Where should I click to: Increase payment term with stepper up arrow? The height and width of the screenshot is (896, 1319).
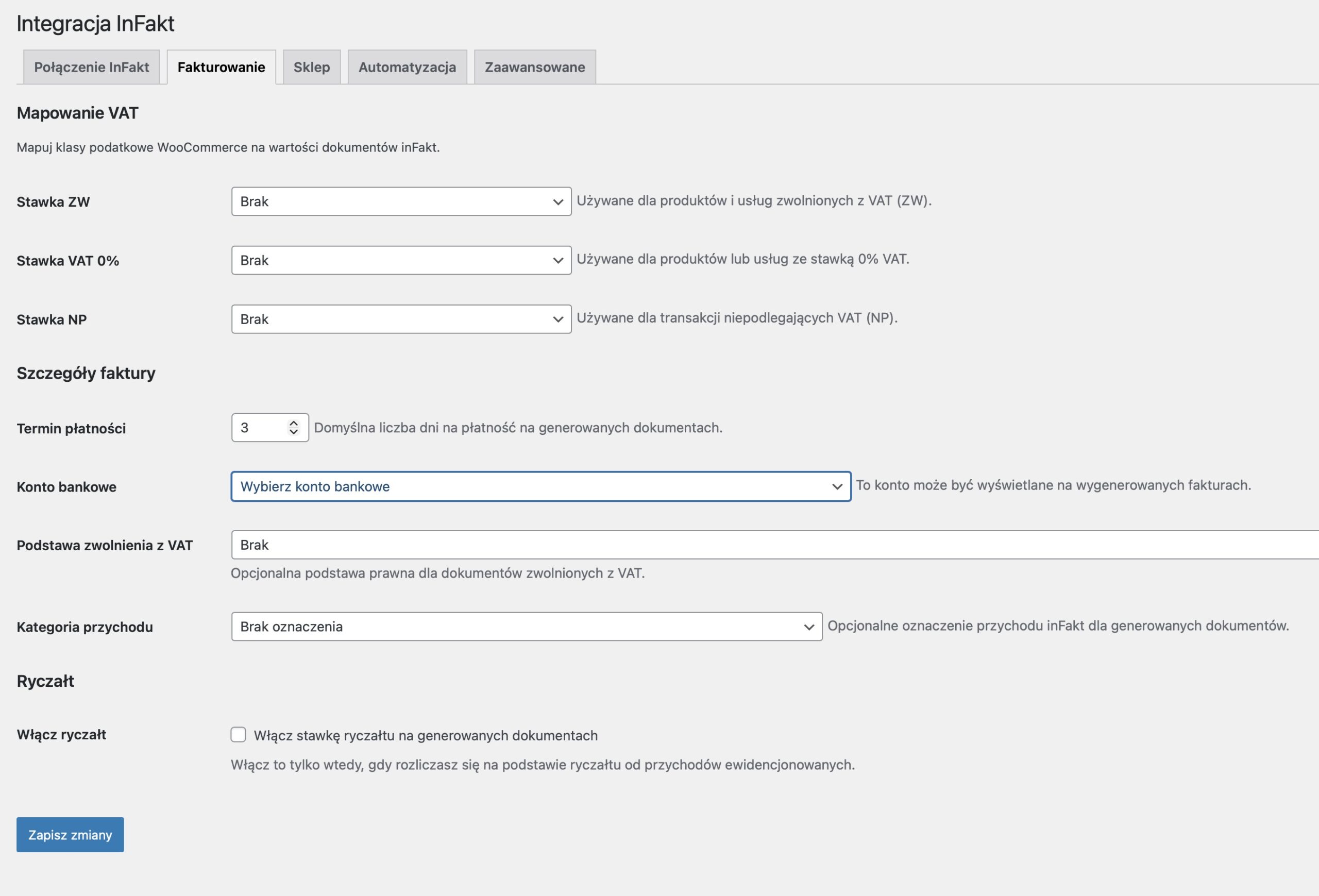point(294,424)
